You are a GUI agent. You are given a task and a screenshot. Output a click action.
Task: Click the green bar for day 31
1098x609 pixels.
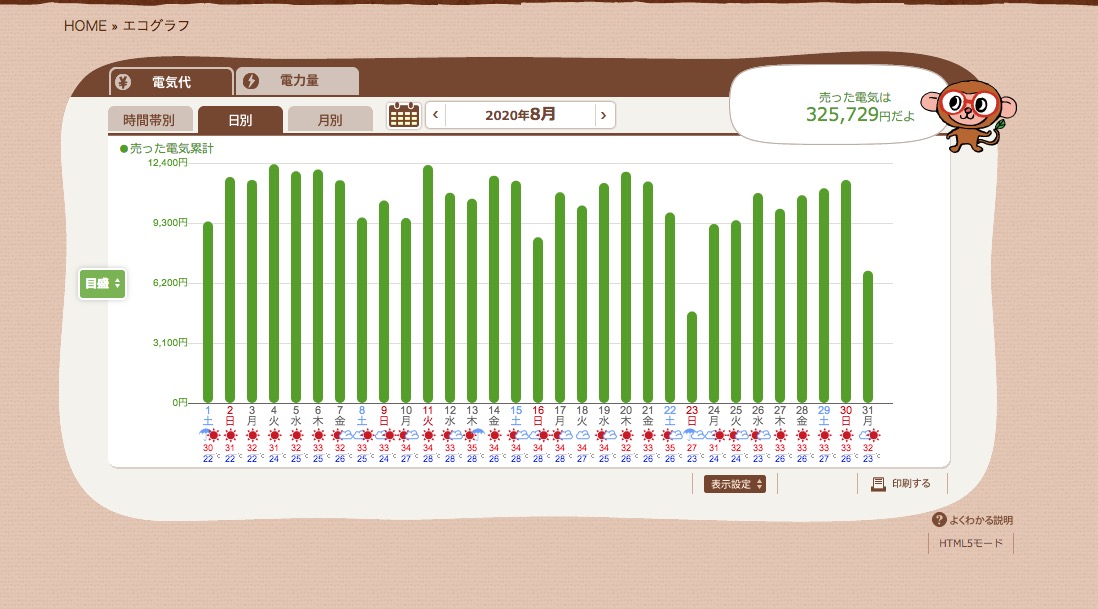[868, 337]
